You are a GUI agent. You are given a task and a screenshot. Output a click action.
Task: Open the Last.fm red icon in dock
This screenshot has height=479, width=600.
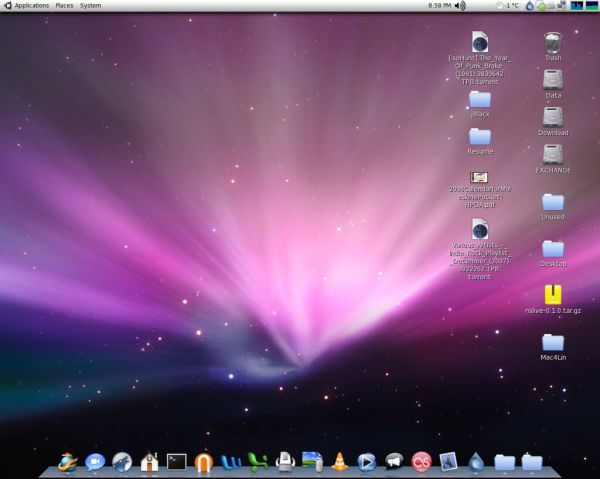tap(422, 462)
